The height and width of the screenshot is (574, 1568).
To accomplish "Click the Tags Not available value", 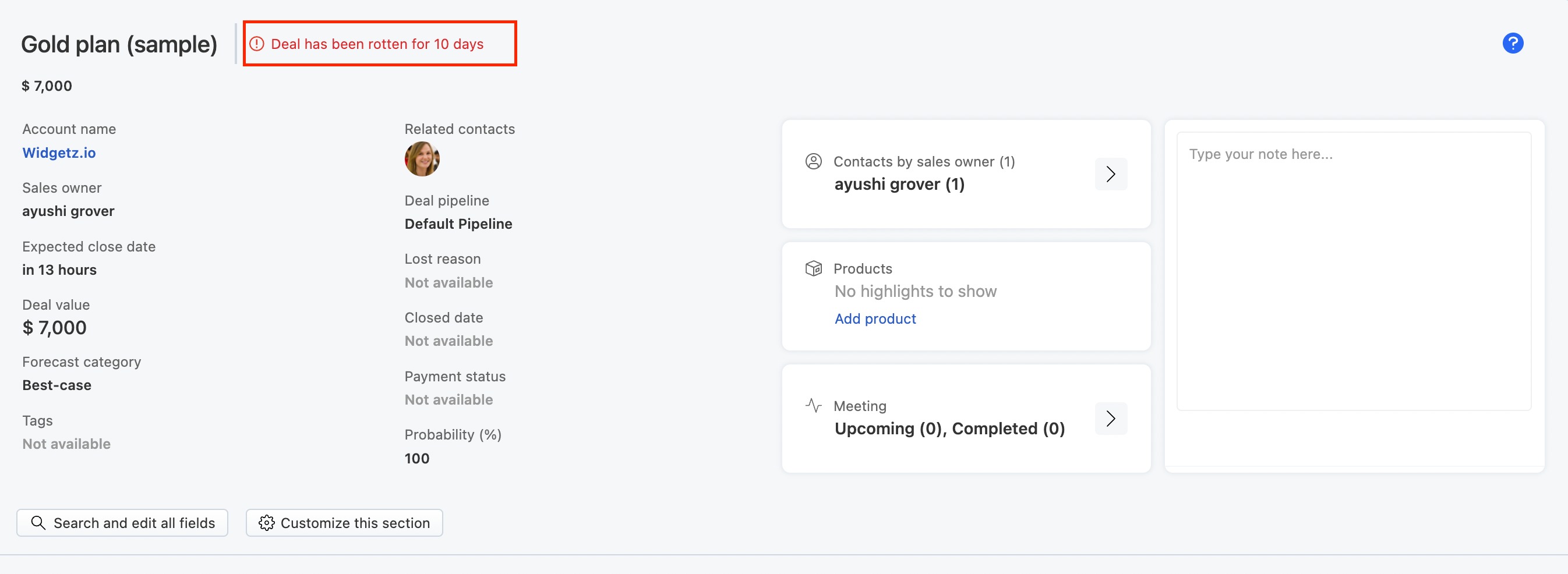I will 66,444.
